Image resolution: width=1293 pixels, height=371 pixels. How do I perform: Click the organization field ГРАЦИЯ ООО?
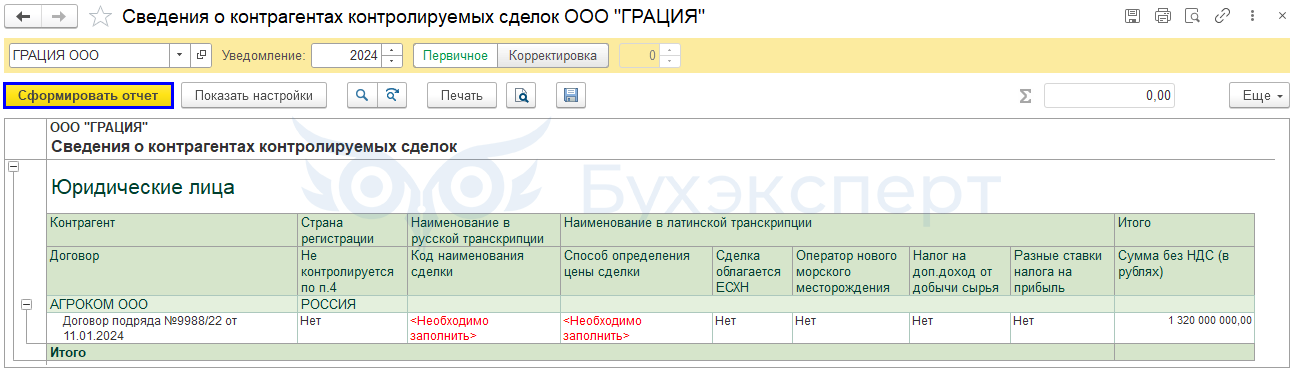[89, 55]
